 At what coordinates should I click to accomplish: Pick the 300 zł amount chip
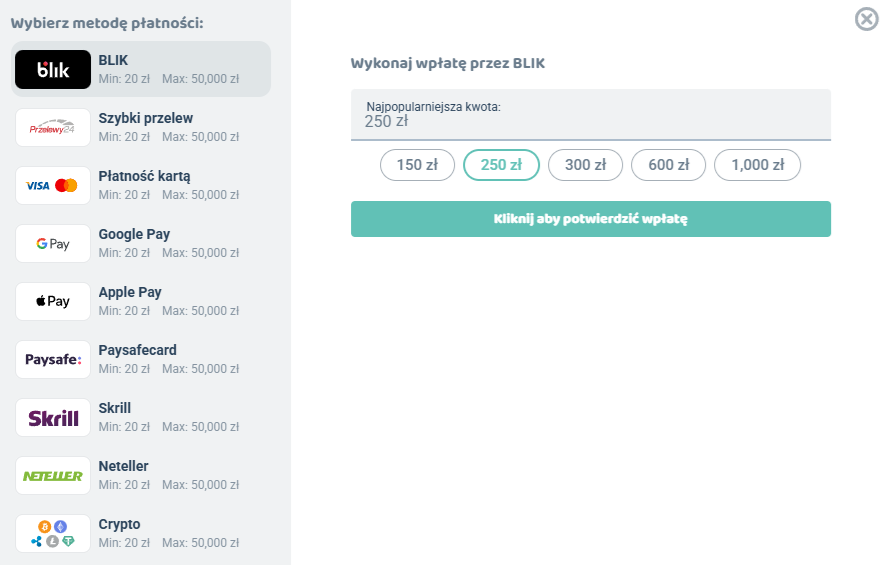tap(585, 165)
